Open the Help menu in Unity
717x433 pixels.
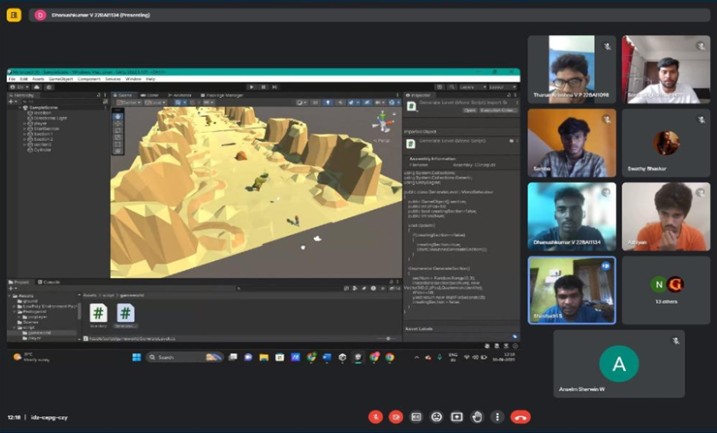150,79
